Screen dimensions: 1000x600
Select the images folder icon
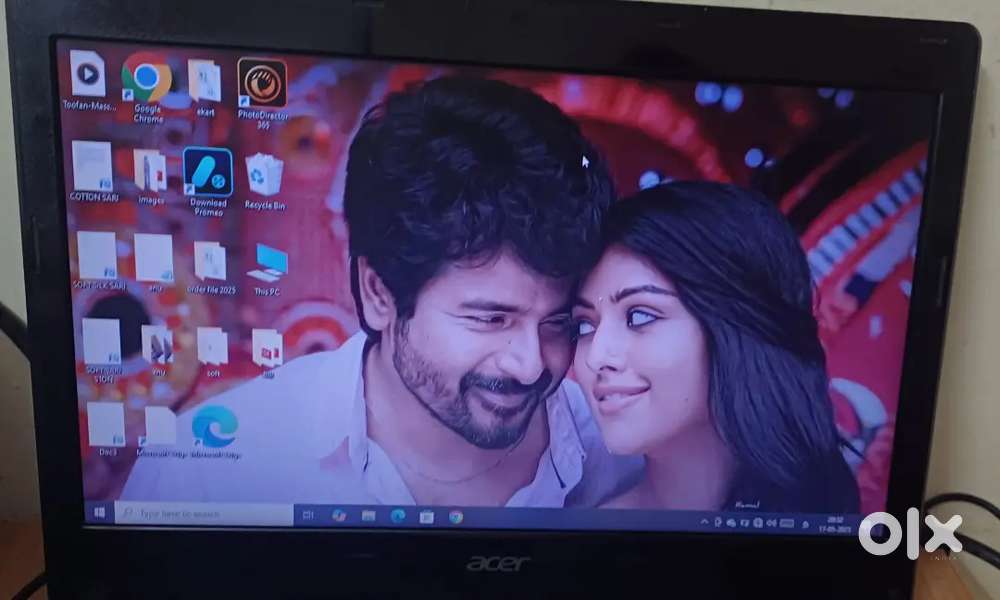tap(150, 171)
